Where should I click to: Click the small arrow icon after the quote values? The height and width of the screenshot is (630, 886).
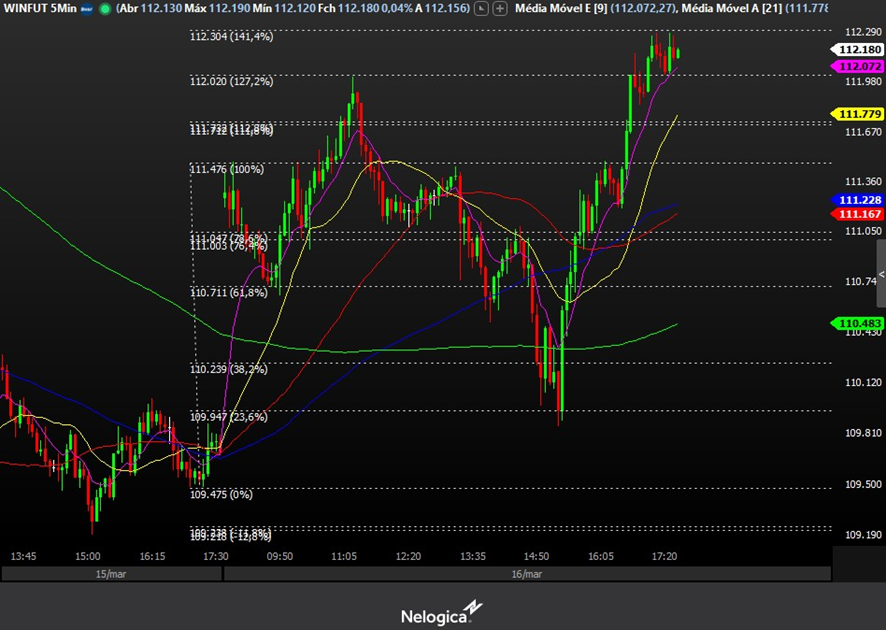coord(481,8)
